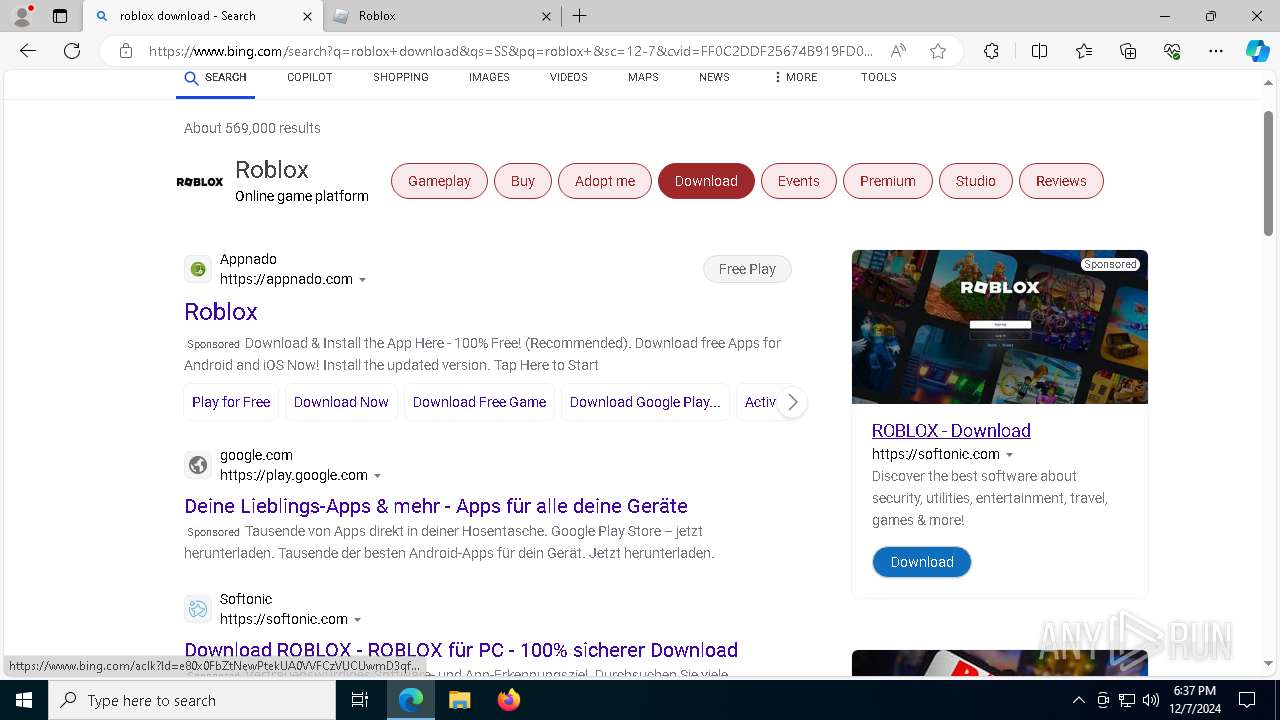Switch to the NEWS tab
1280x720 pixels.
coord(714,78)
